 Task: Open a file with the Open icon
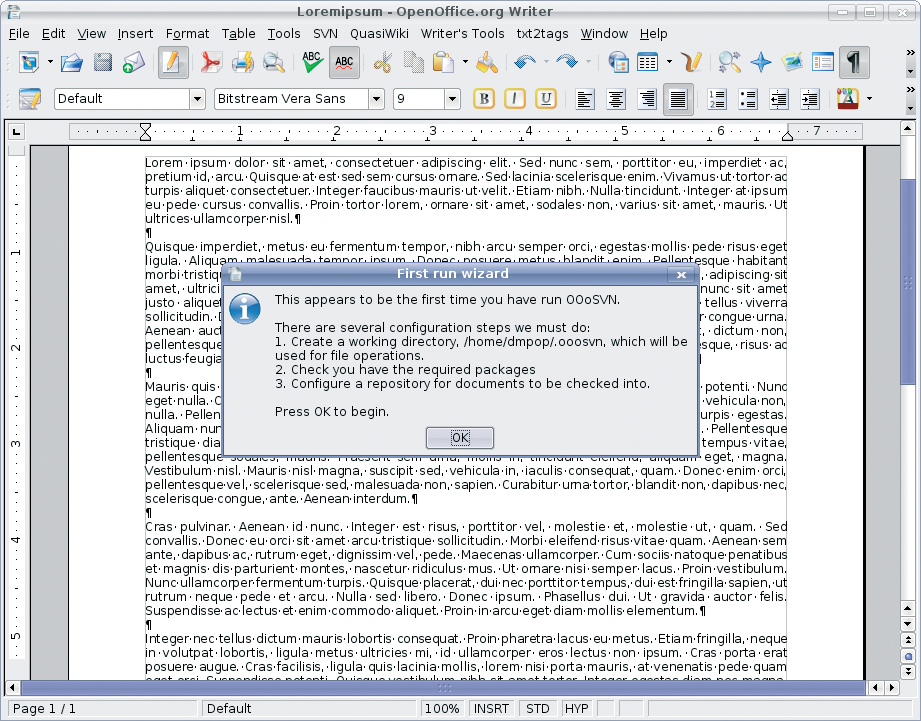point(71,62)
